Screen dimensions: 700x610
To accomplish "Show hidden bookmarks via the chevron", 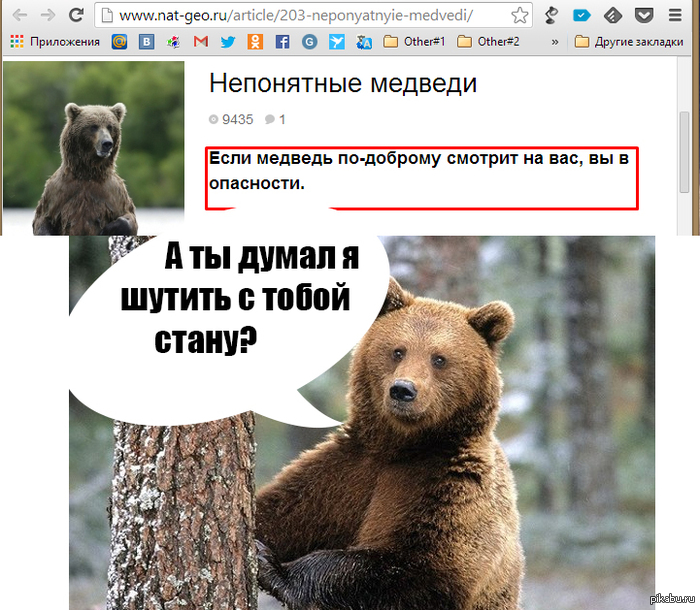I will coord(552,42).
